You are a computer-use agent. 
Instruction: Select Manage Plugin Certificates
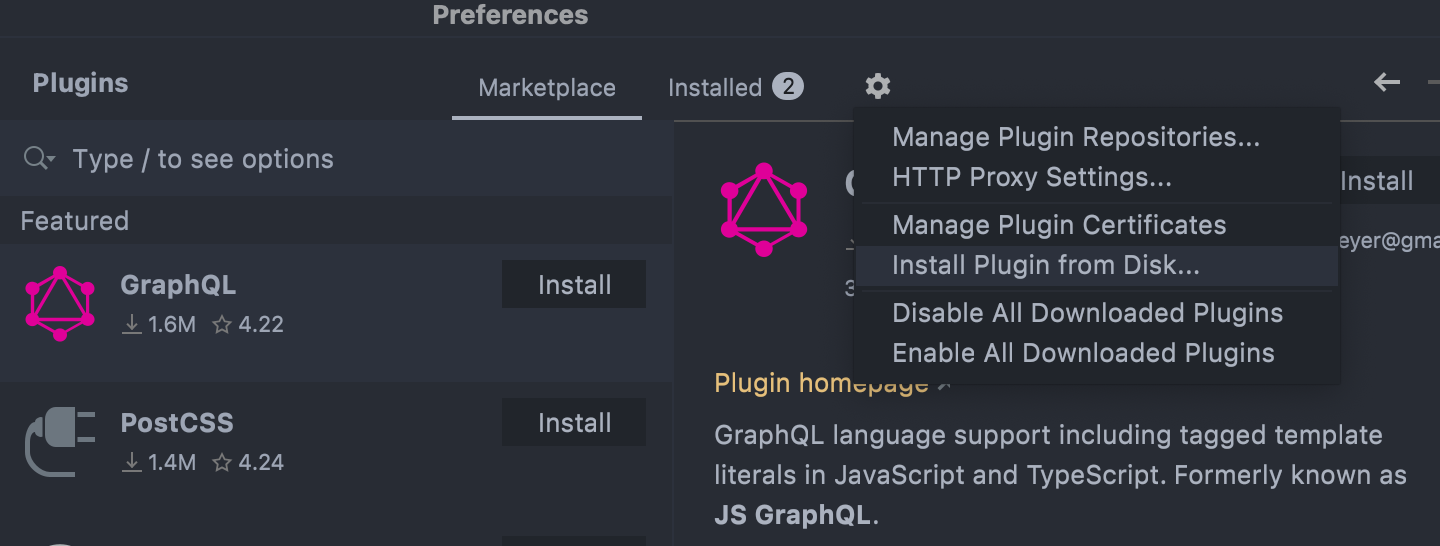tap(1059, 225)
